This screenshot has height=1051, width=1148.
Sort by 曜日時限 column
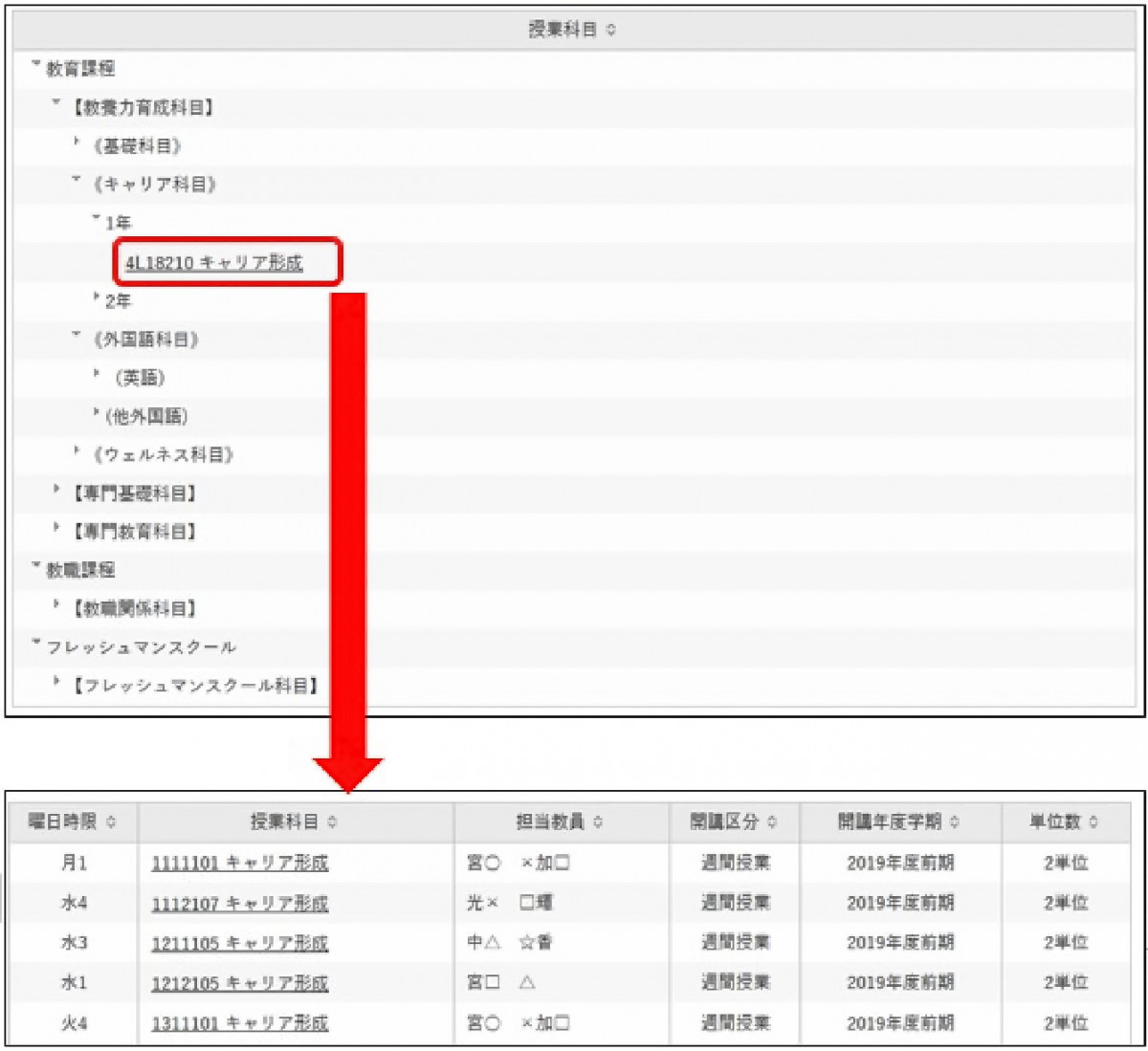pyautogui.click(x=73, y=821)
